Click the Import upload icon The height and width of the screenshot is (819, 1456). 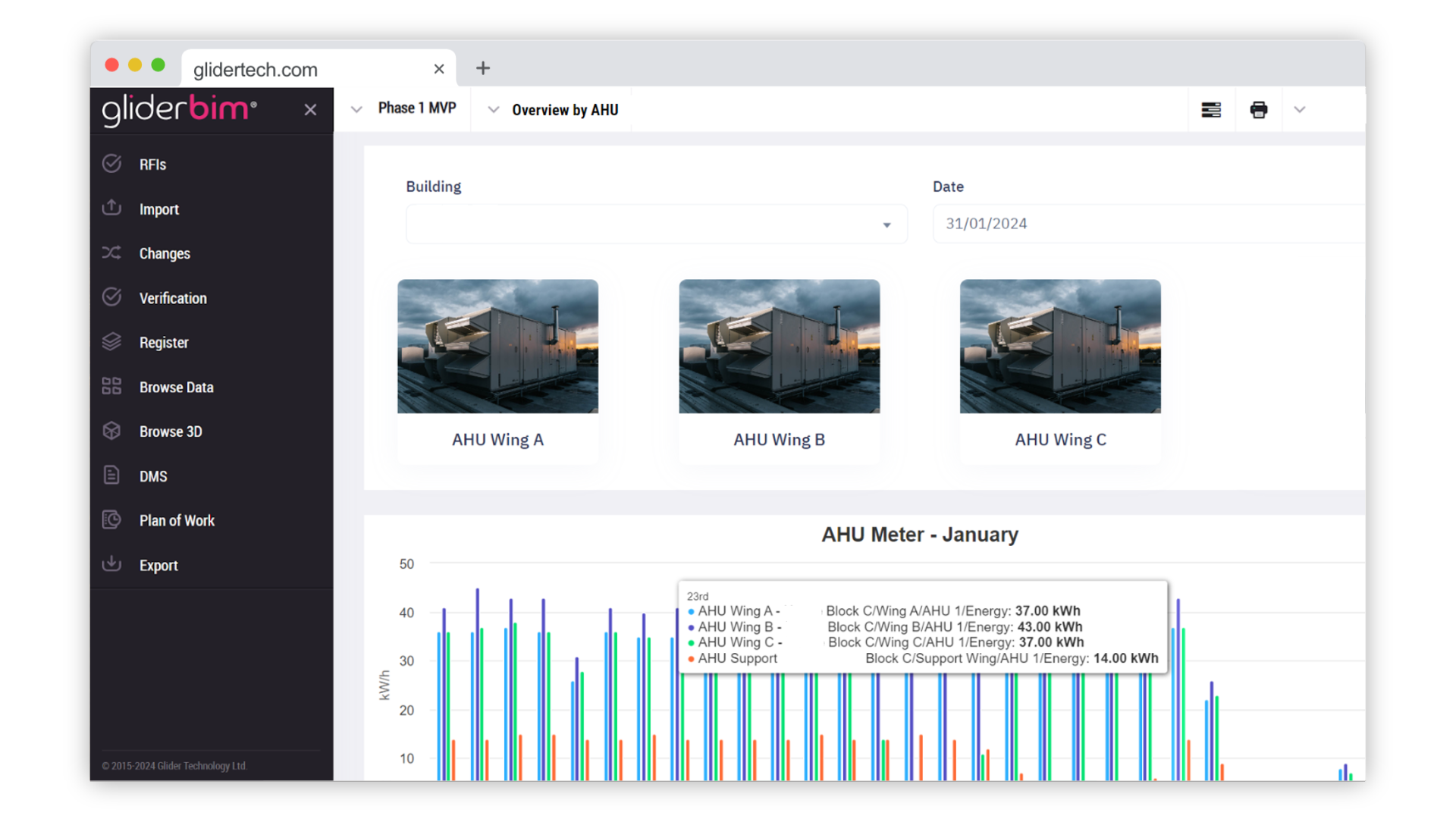point(111,208)
